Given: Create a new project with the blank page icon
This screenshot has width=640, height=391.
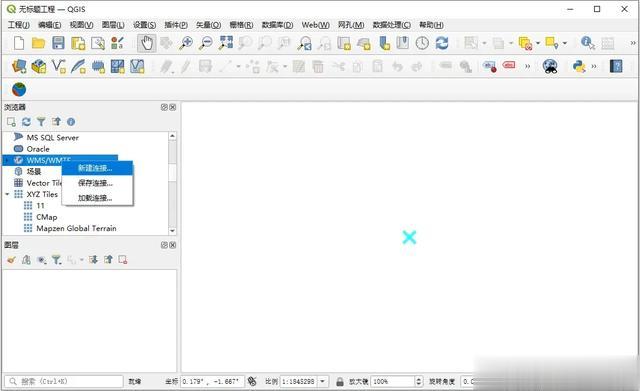Looking at the screenshot, I should coord(19,43).
